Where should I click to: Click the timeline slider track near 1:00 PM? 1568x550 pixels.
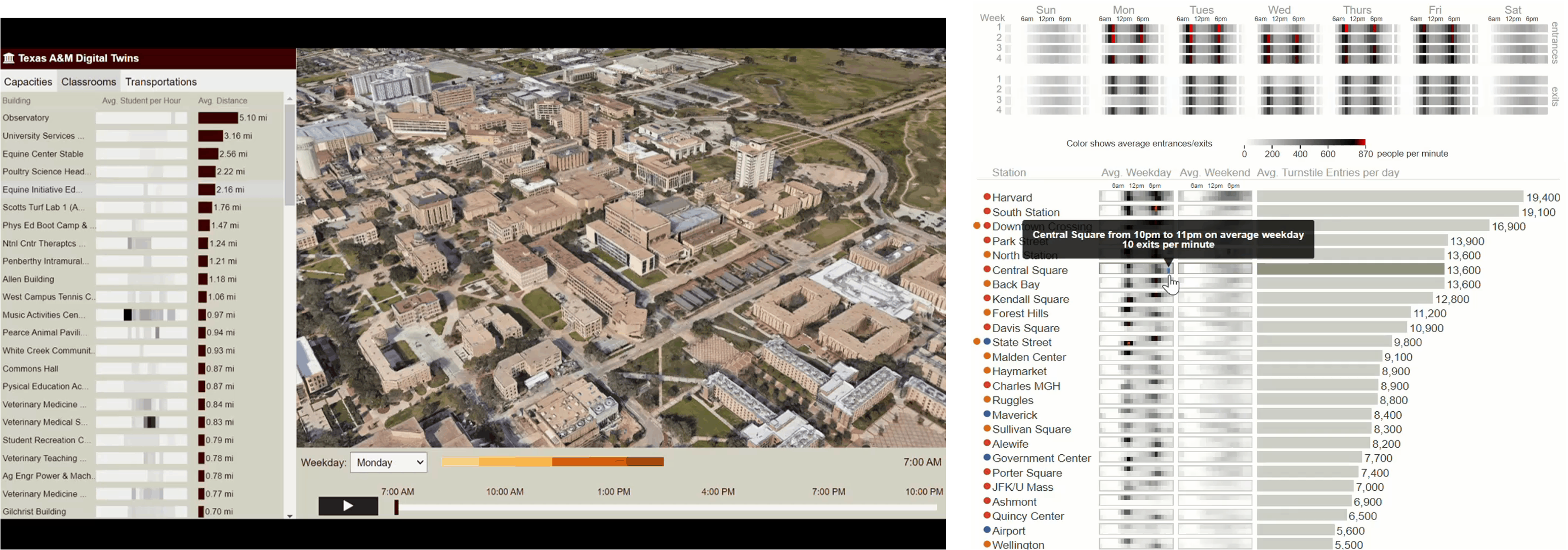[x=613, y=507]
